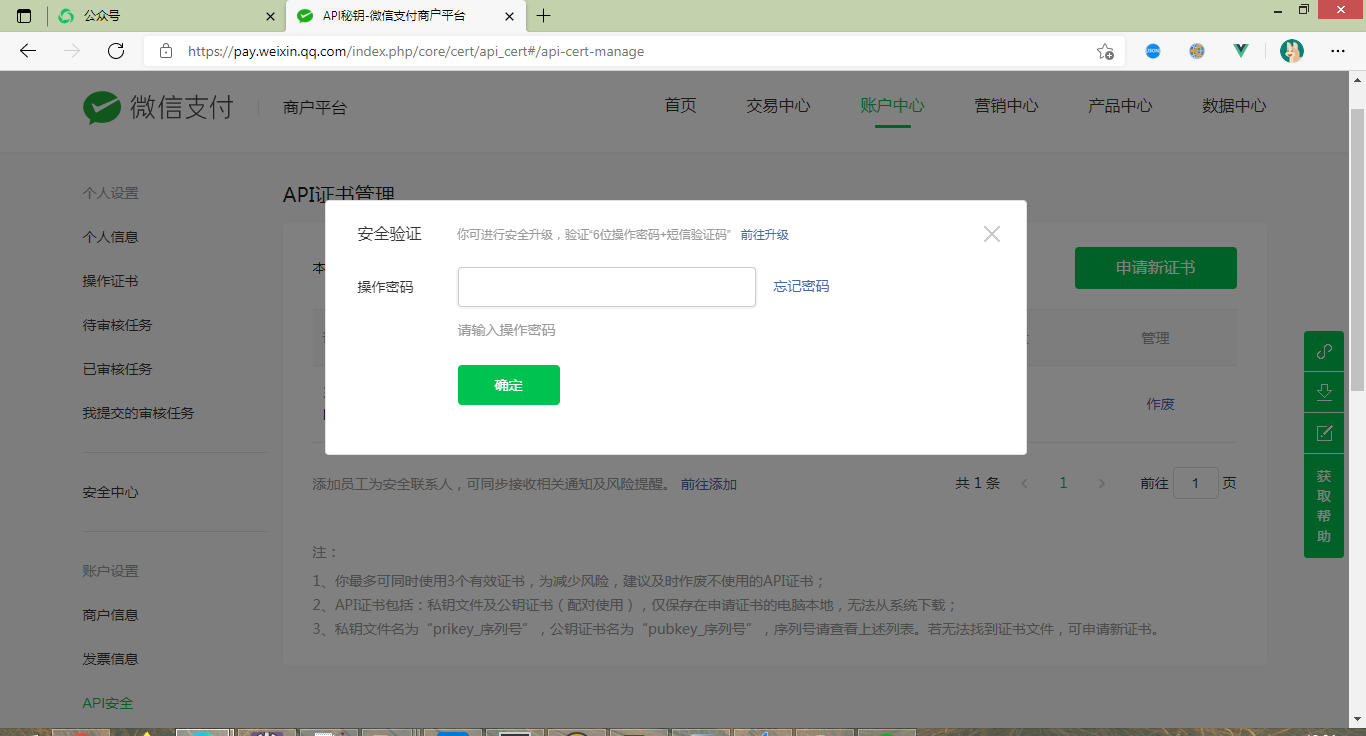Click the edit note icon in the floating panel
1366x736 pixels.
pyautogui.click(x=1324, y=433)
